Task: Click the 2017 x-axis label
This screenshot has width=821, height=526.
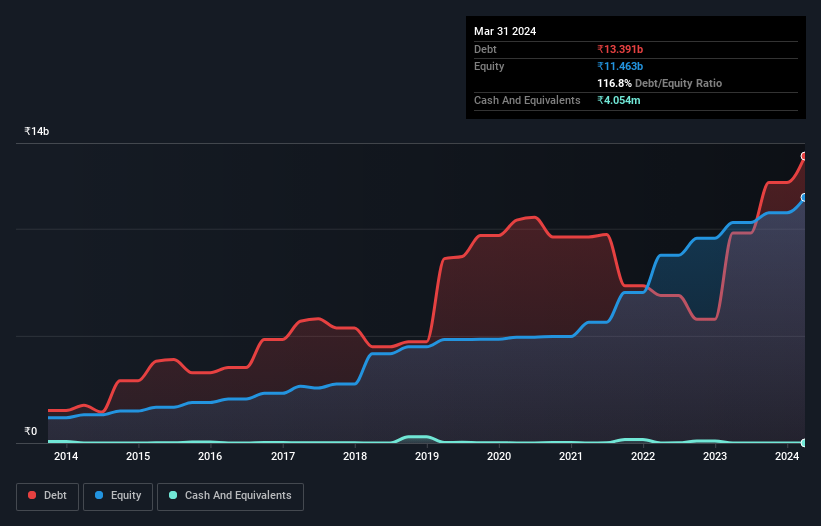Action: [283, 456]
